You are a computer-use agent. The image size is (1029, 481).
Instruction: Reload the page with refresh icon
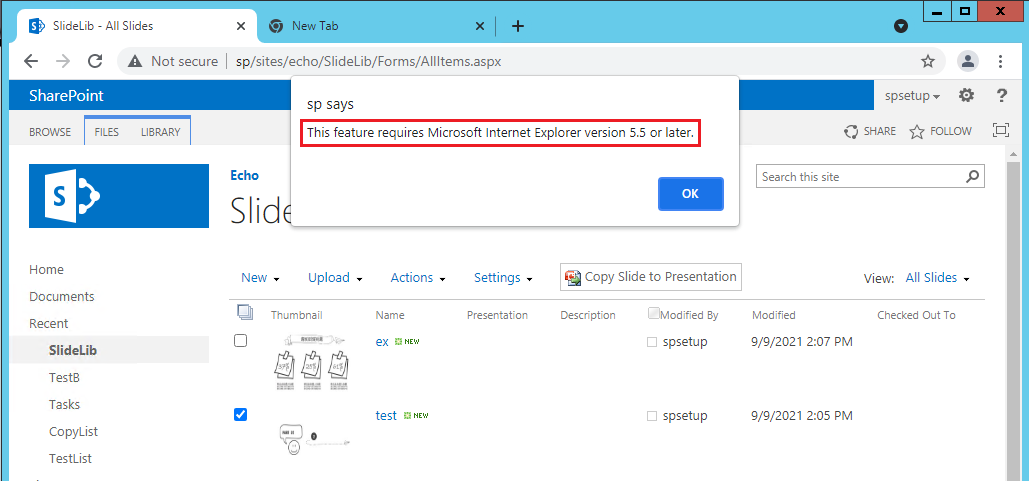point(95,61)
